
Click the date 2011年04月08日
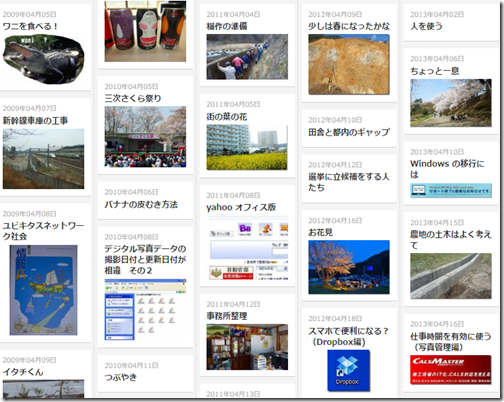point(233,195)
